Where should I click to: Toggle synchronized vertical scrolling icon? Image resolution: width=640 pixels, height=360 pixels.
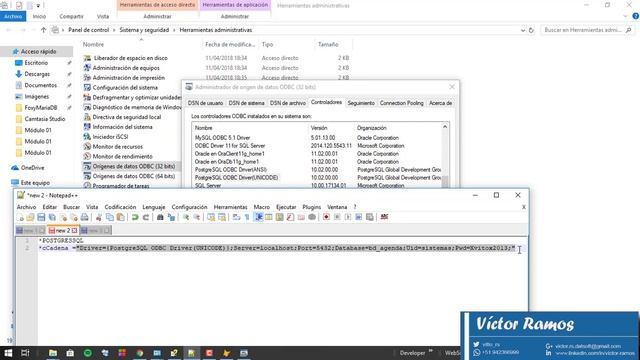[x=211, y=217]
